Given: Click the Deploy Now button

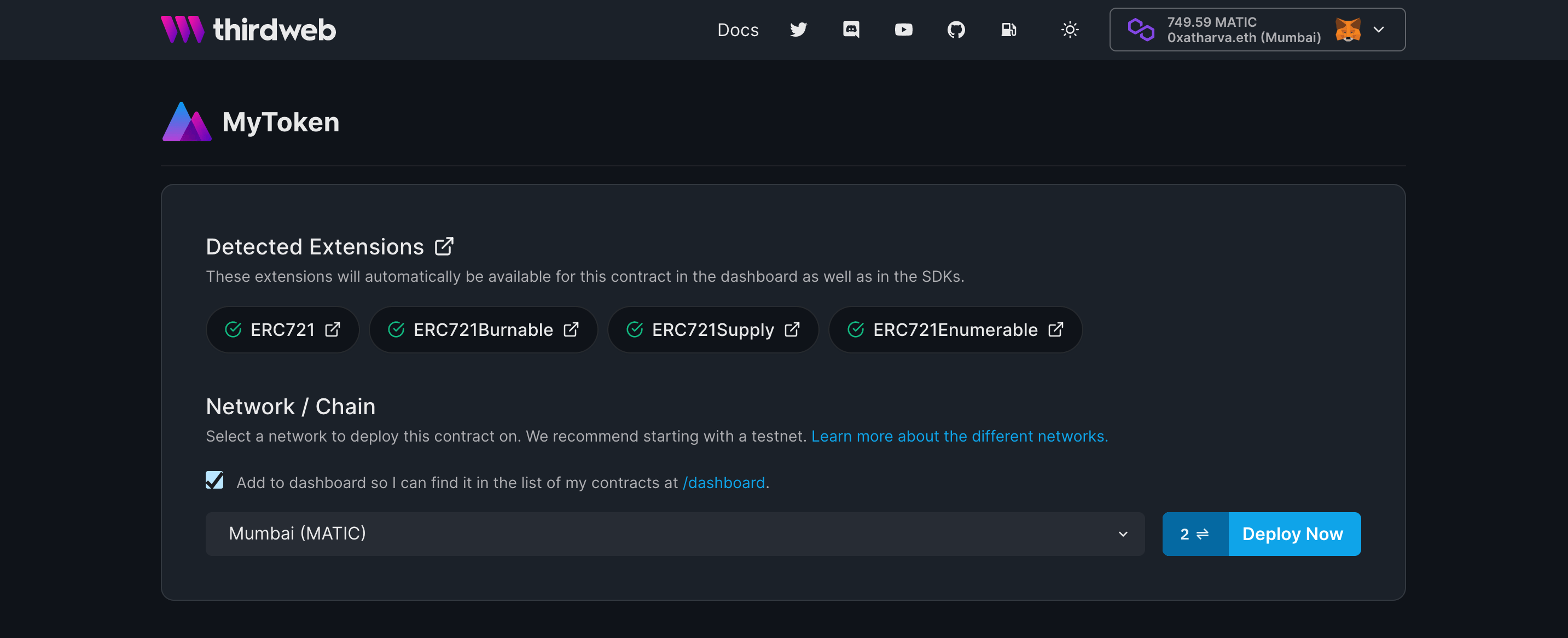Looking at the screenshot, I should pos(1293,533).
